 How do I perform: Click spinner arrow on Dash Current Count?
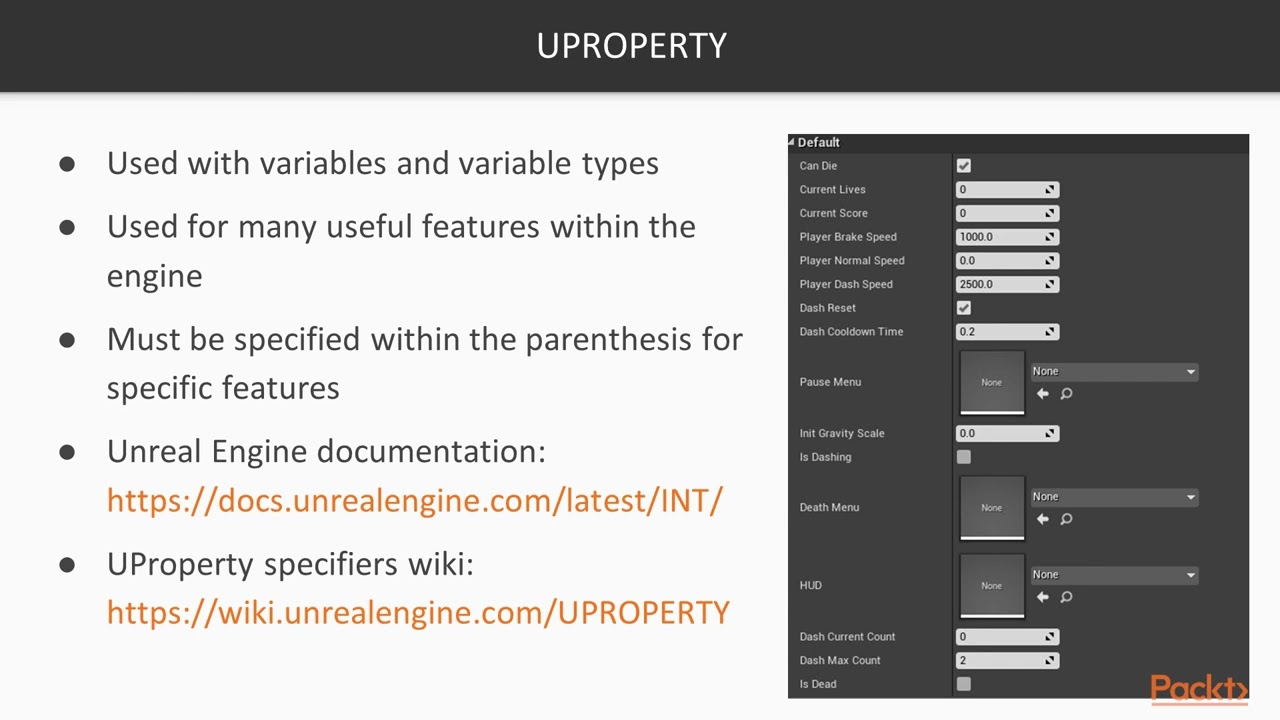click(1050, 636)
